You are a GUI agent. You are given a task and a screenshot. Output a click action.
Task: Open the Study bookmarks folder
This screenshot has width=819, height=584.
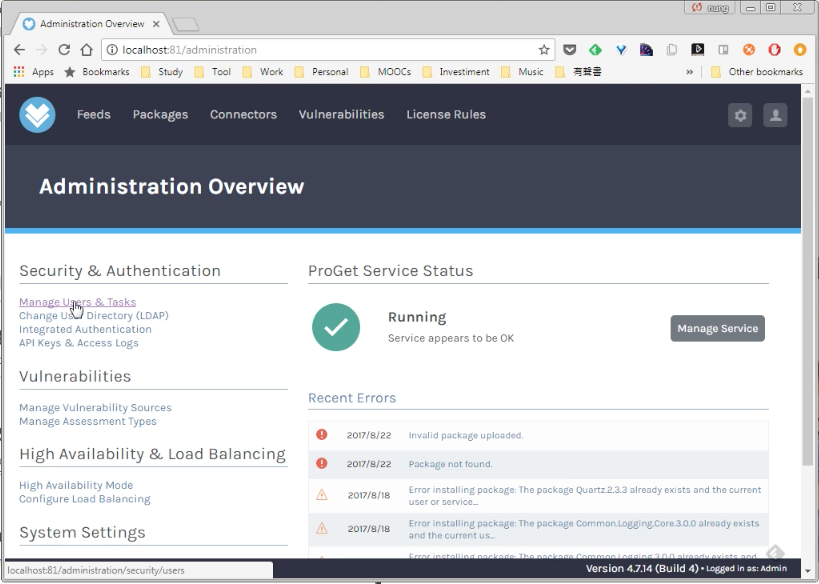point(162,72)
